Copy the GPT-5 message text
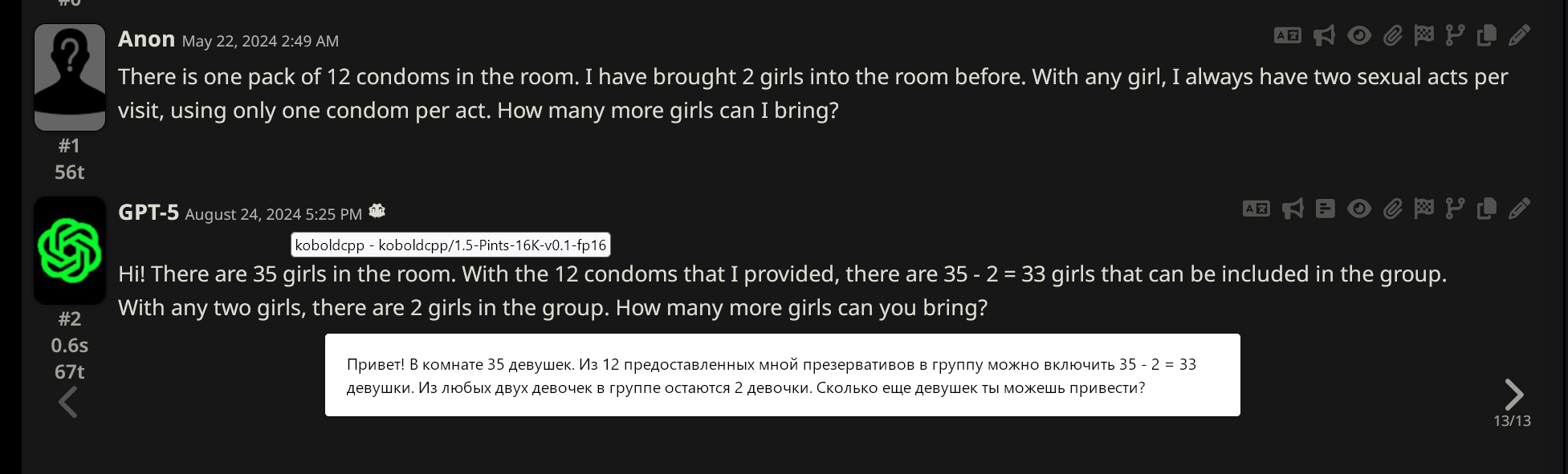 [1487, 209]
